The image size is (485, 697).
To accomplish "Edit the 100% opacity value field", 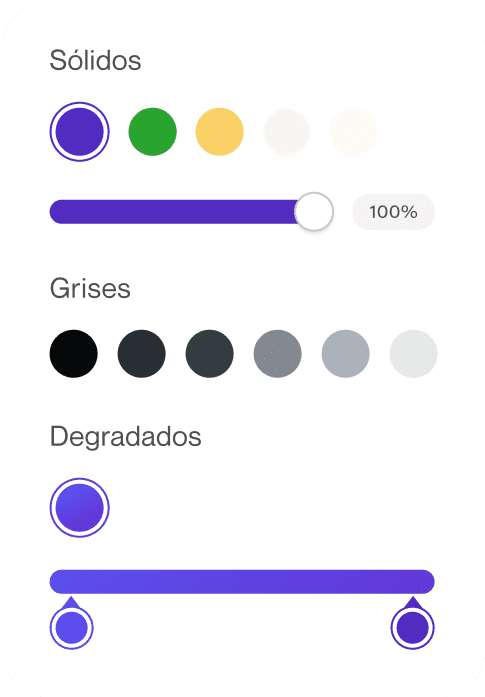I will point(393,212).
